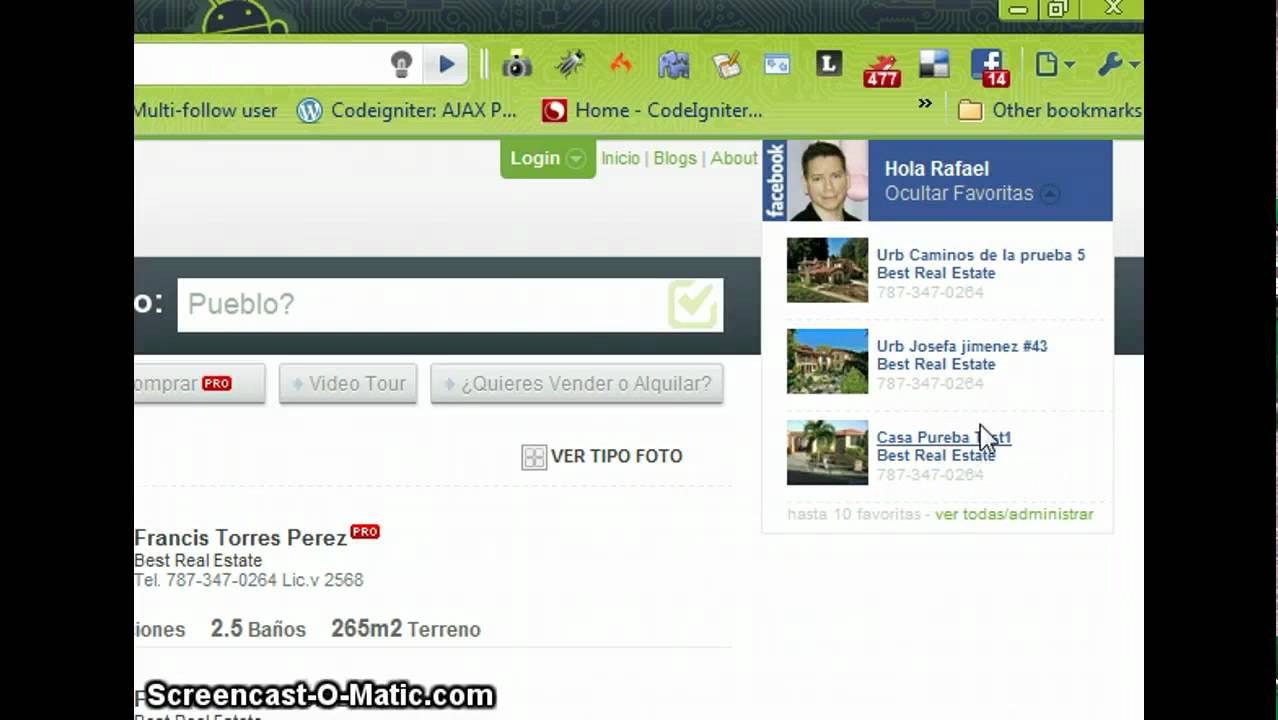
Task: Go to Inicio page
Action: point(620,158)
